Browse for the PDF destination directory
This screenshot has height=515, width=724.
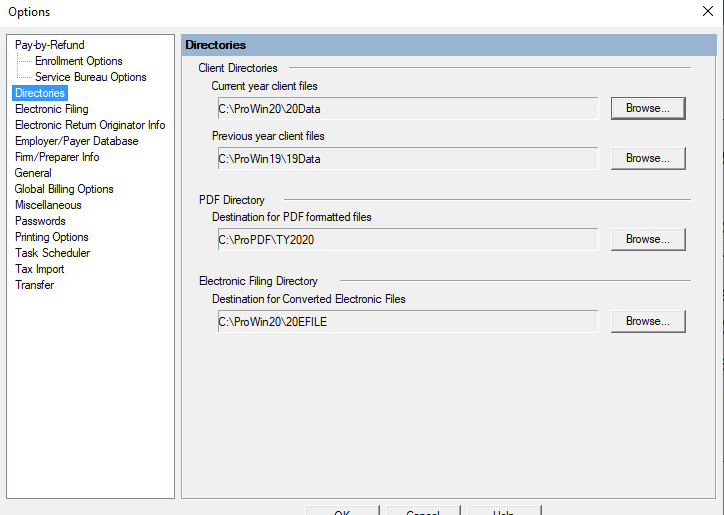pos(648,239)
